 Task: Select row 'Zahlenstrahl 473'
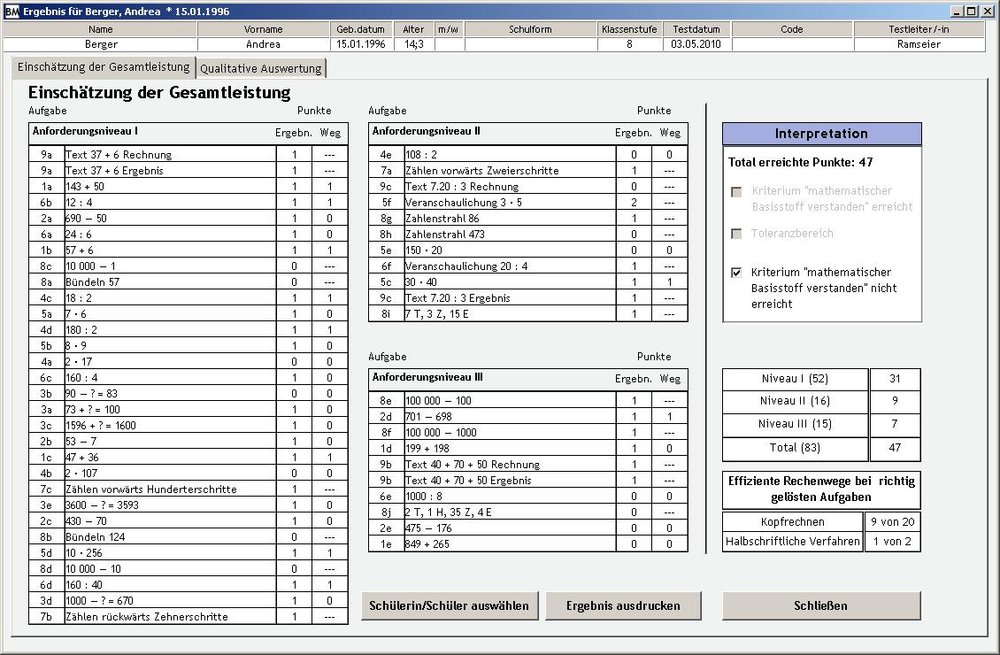coord(528,234)
